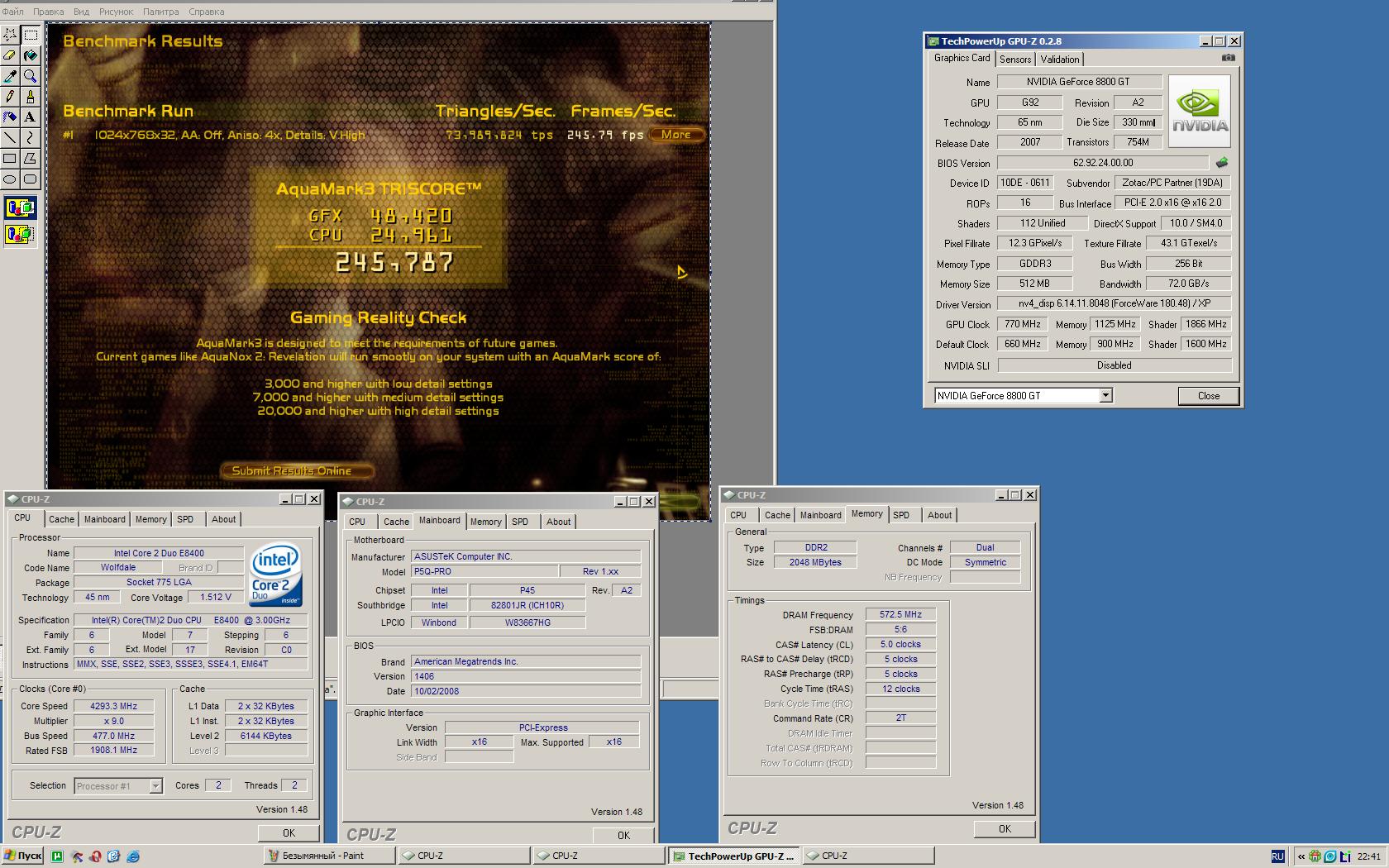Click the Core Speed 4293.3 MHz field
The height and width of the screenshot is (868, 1389).
[113, 706]
